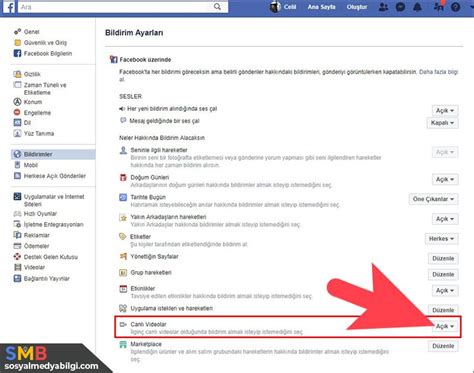Open notifications bell icon
Screen dimensions: 474x373
pos(417,7)
